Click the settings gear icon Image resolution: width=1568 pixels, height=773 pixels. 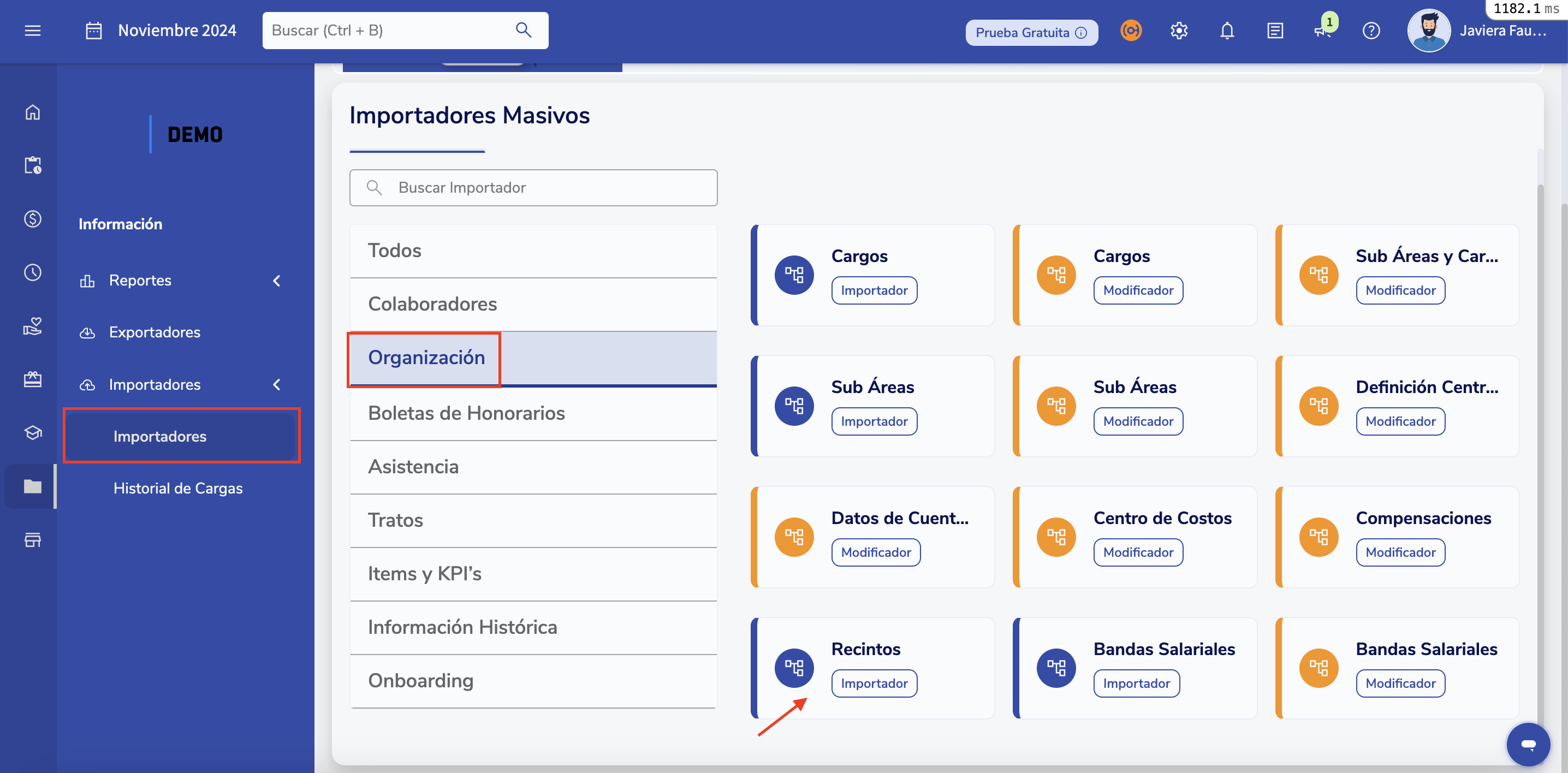click(1179, 31)
